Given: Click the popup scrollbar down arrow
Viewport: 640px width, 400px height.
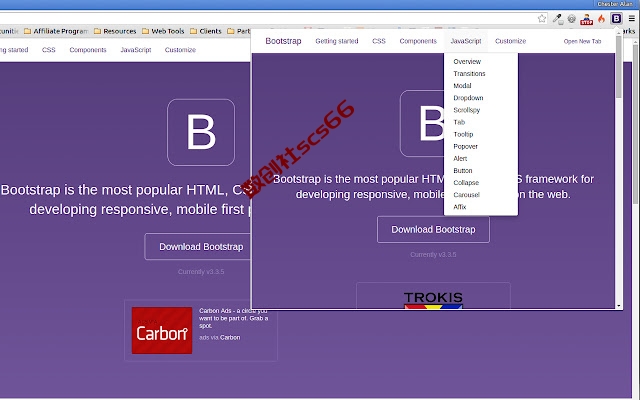Looking at the screenshot, I should pos(619,306).
